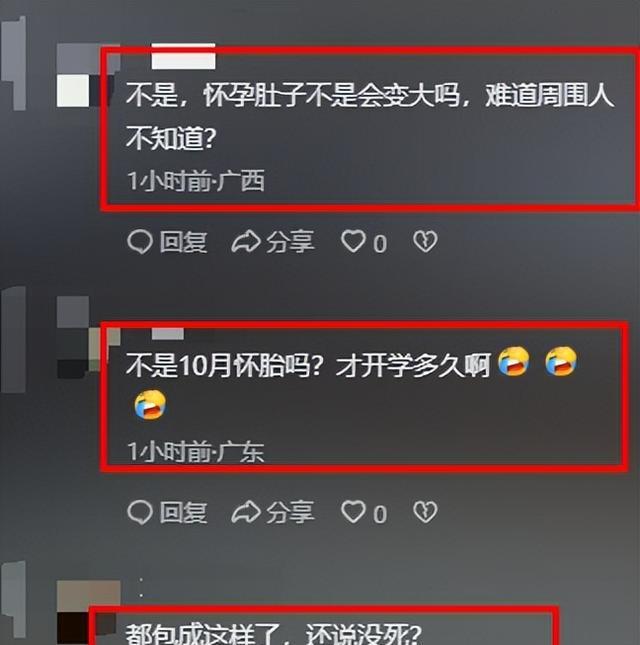Like the Guangxi comment with heart icon
The height and width of the screenshot is (645, 640).
click(x=353, y=241)
